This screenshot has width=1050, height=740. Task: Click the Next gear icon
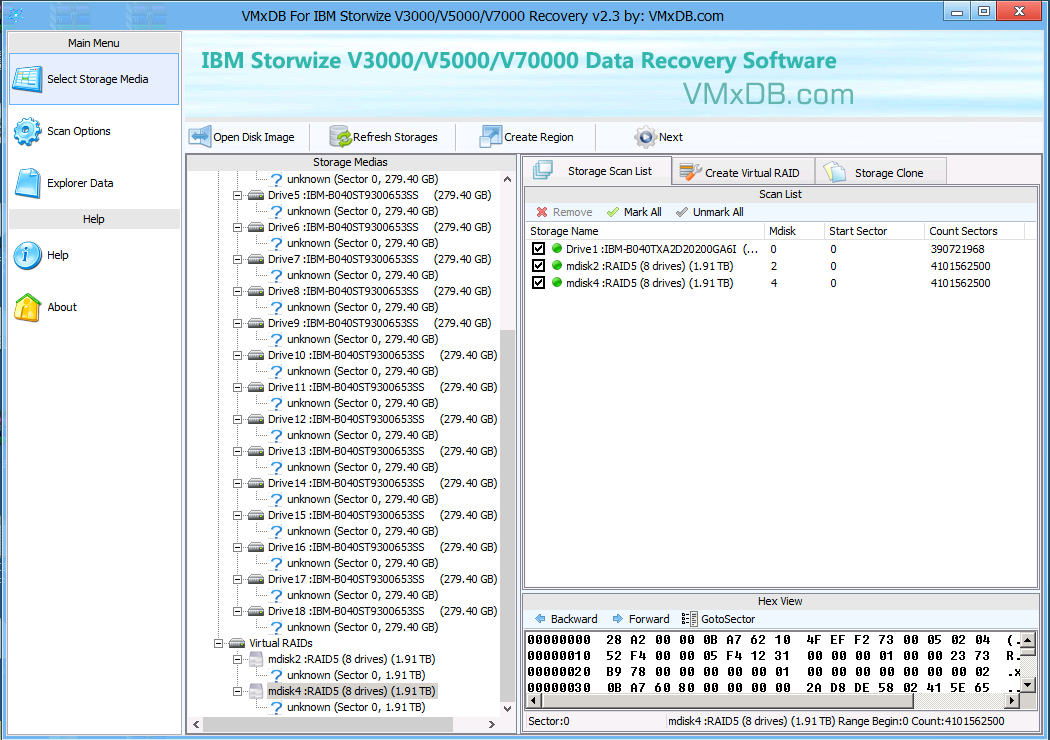coord(645,137)
